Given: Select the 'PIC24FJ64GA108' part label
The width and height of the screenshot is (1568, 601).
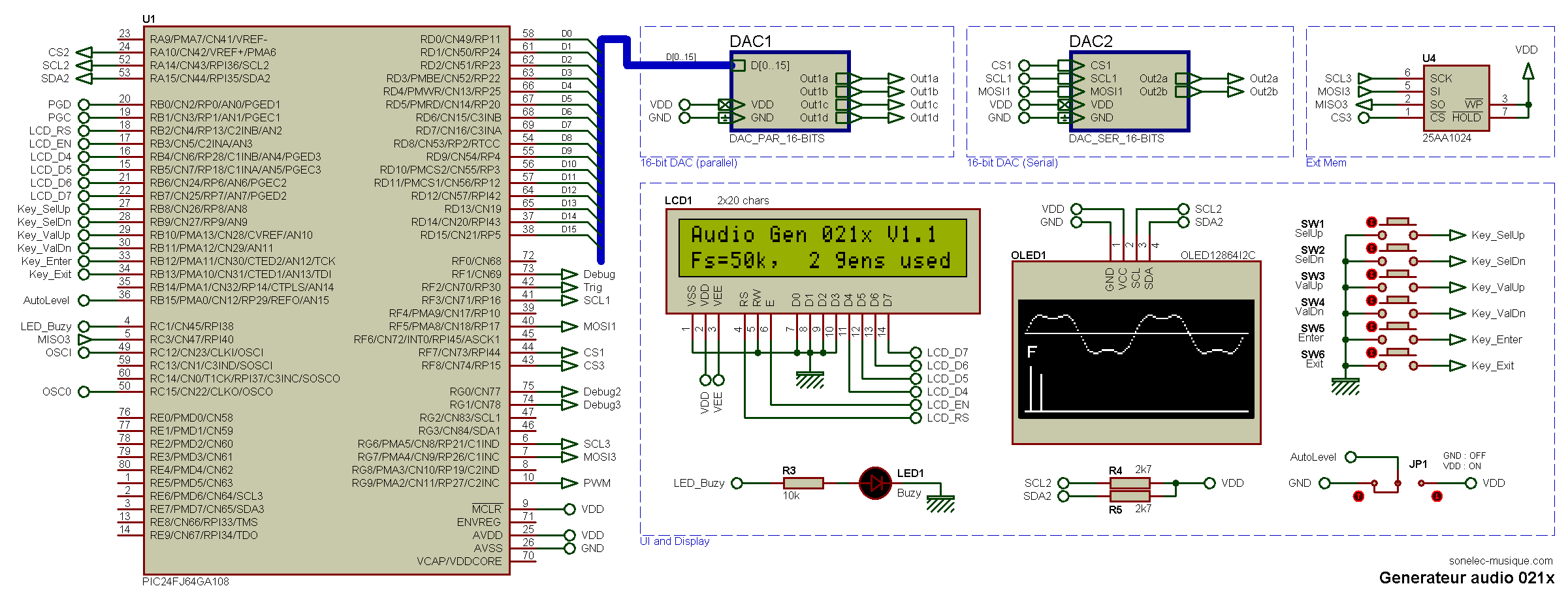Looking at the screenshot, I should coord(185,581).
